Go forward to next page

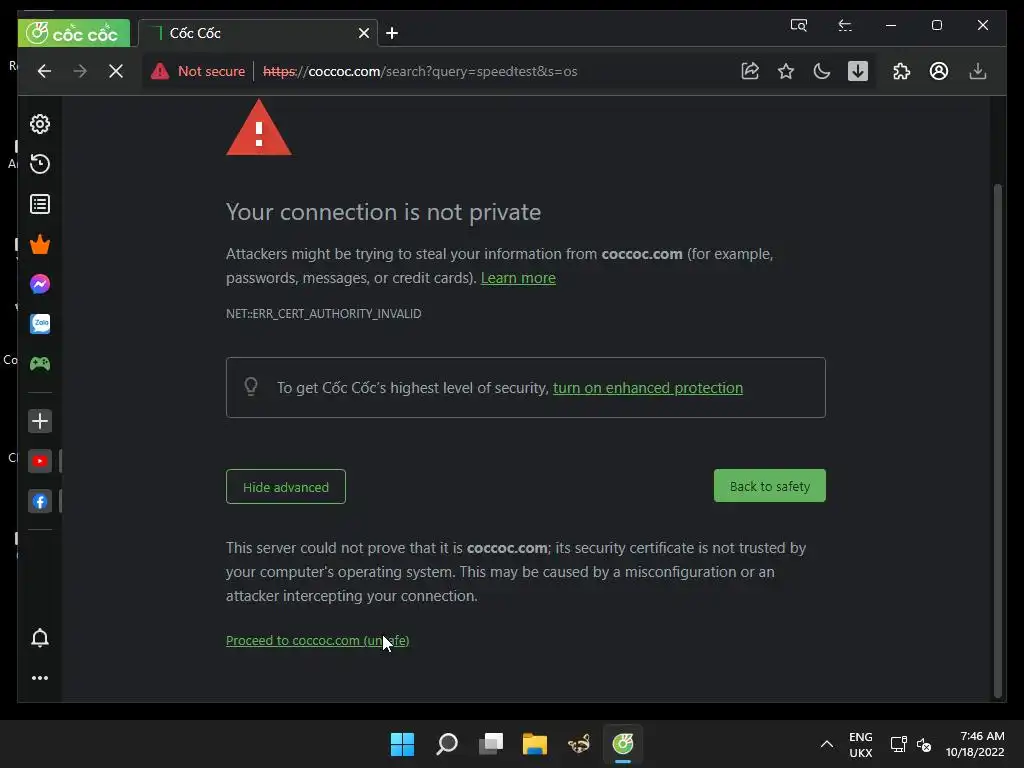click(x=80, y=71)
